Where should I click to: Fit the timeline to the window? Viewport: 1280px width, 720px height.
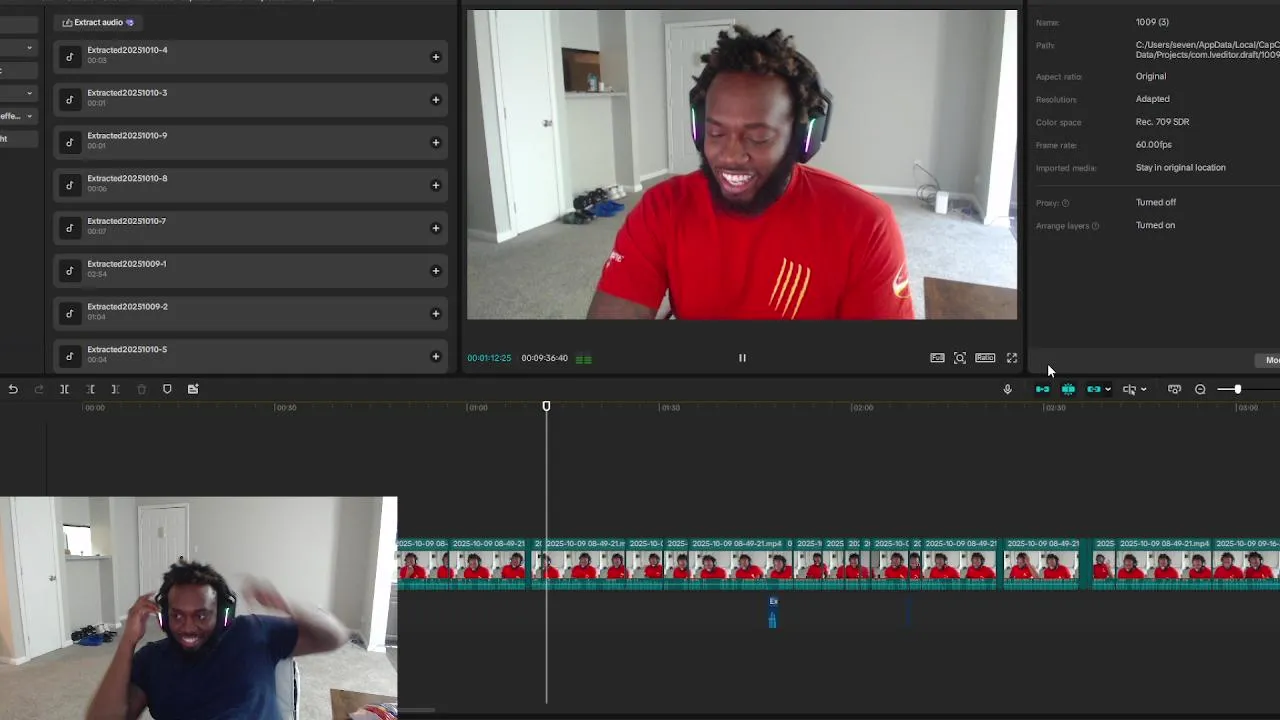[1174, 389]
